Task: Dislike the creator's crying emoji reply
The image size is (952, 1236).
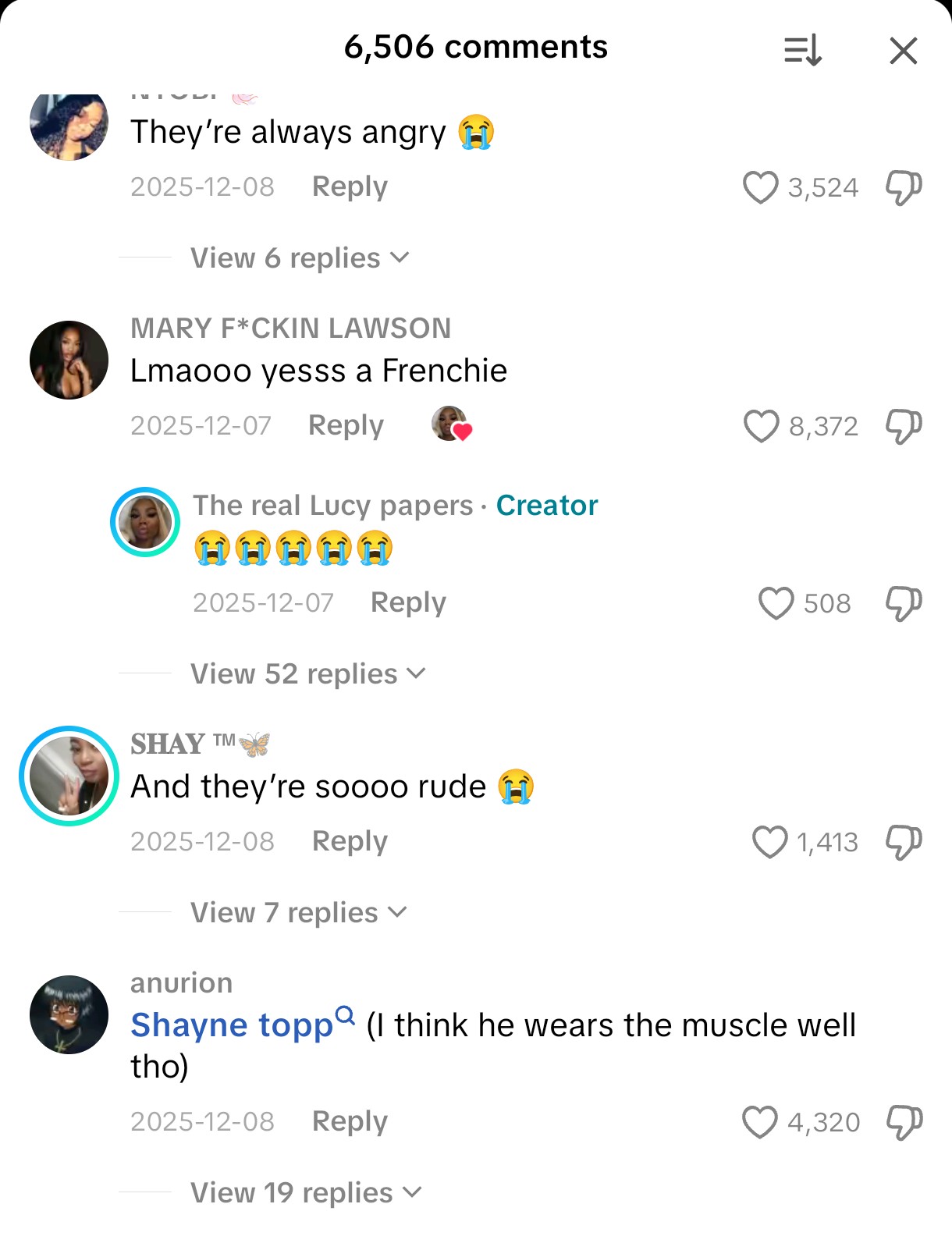Action: point(904,603)
